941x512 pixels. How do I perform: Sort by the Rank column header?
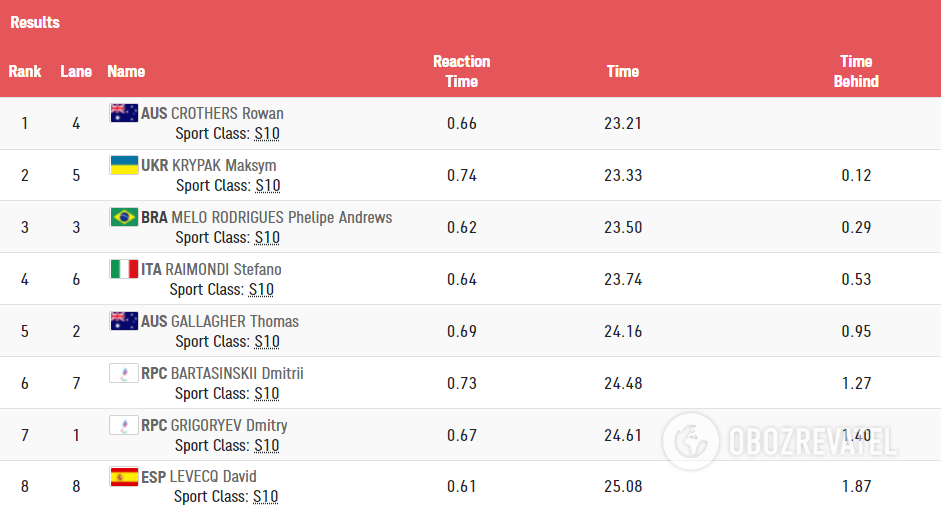pyautogui.click(x=25, y=71)
